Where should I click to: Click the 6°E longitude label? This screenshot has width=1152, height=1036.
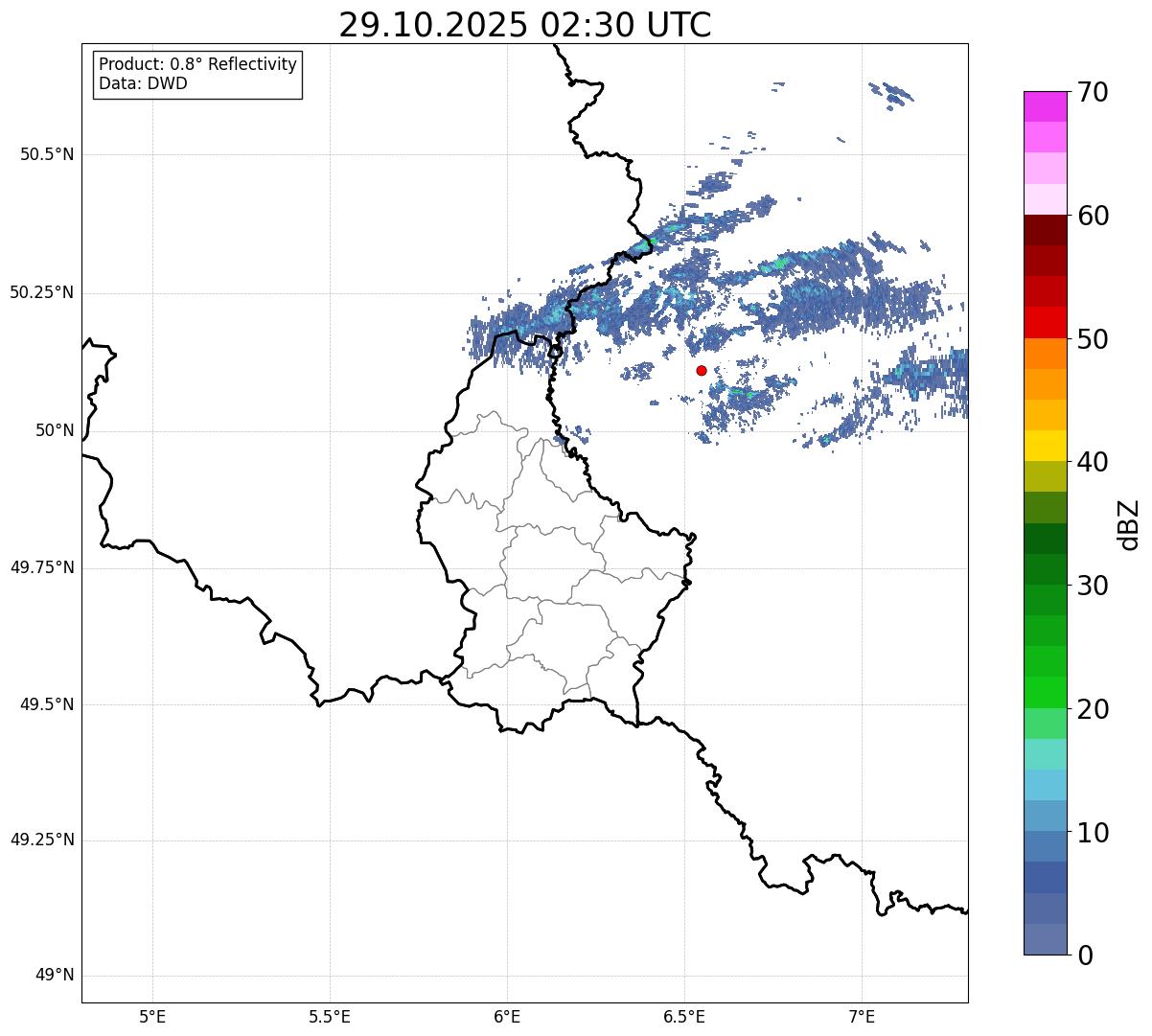click(x=507, y=1016)
